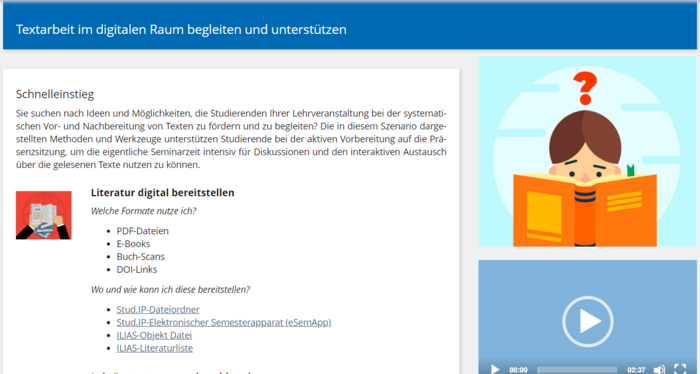Click the illustration of the confused reader
The width and height of the screenshot is (700, 374).
pyautogui.click(x=588, y=151)
